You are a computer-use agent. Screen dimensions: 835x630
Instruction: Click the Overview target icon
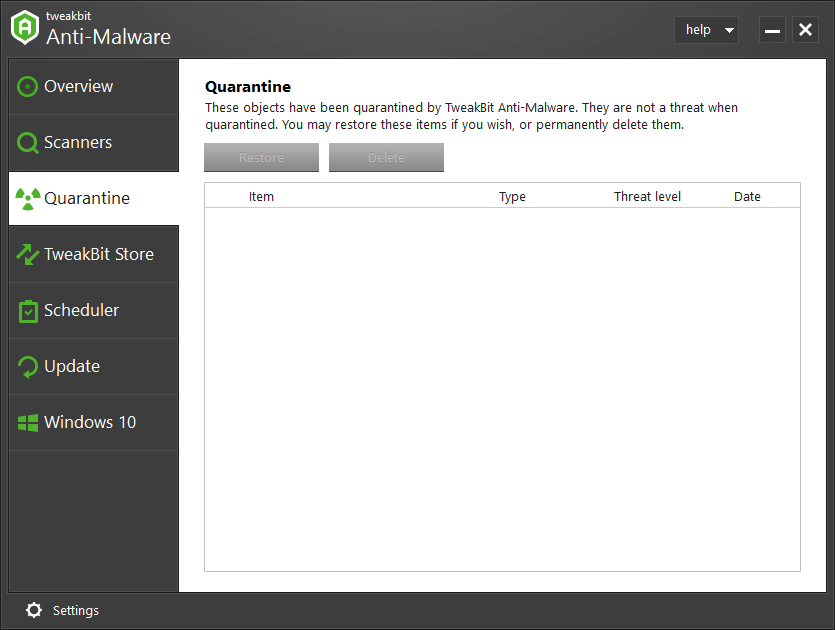pos(27,86)
